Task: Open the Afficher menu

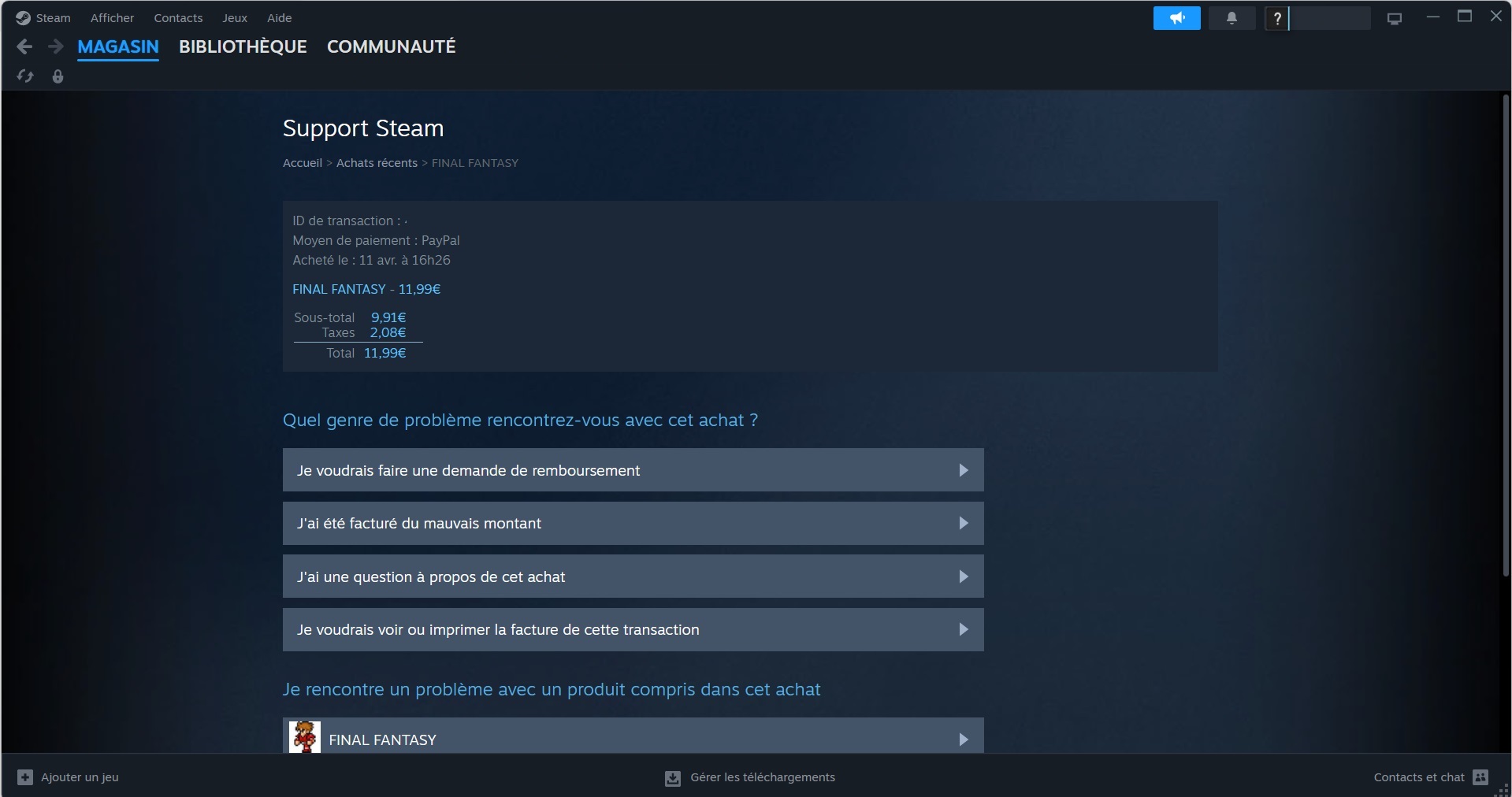Action: click(x=112, y=18)
